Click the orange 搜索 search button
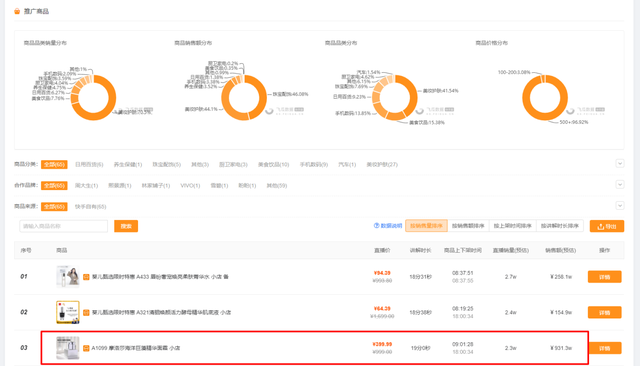 [126, 226]
